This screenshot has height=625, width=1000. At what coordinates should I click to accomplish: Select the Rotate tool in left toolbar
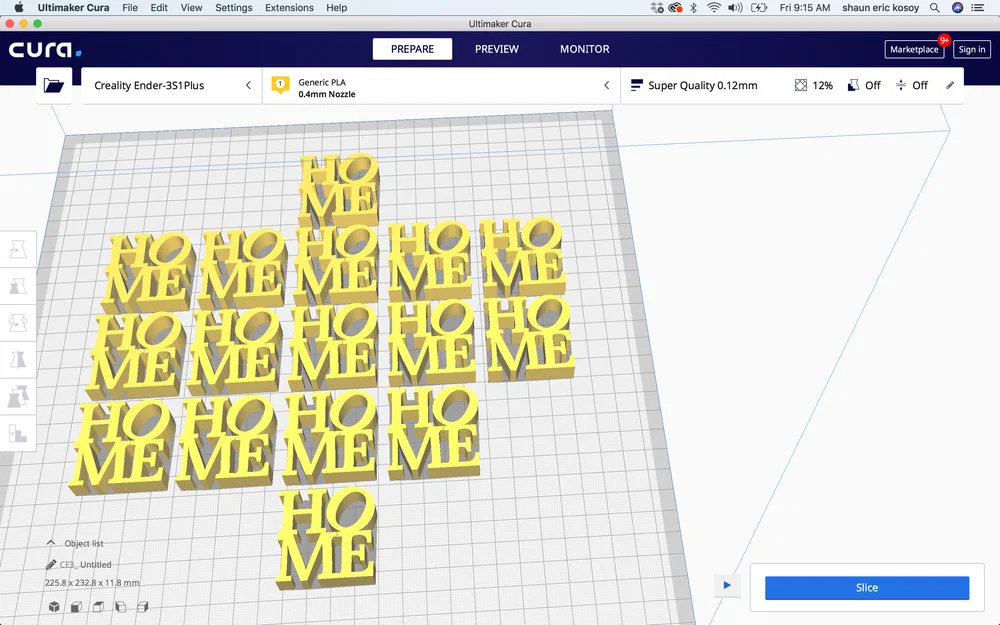(x=18, y=323)
